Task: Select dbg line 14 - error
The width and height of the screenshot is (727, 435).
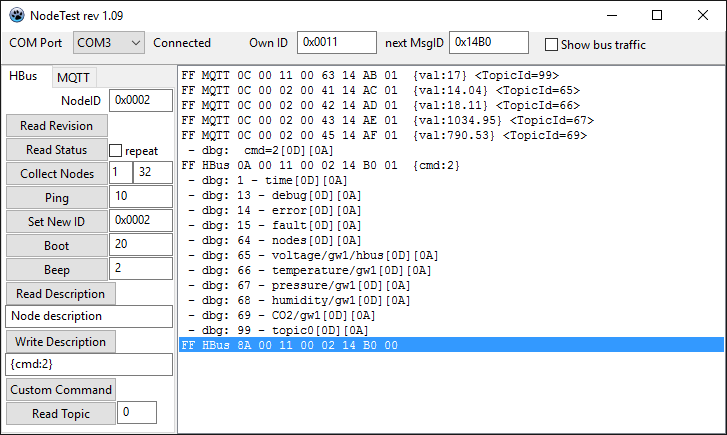Action: (x=451, y=210)
